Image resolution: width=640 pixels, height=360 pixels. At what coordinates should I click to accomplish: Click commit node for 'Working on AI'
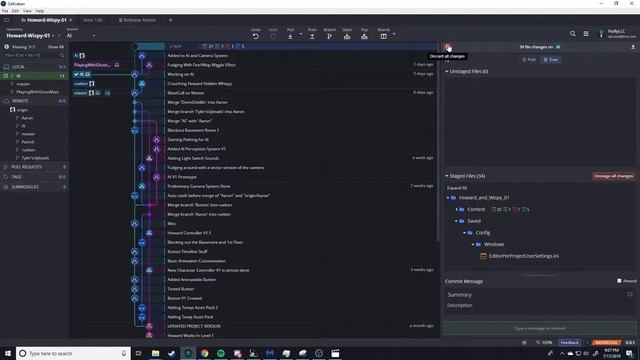[134, 74]
